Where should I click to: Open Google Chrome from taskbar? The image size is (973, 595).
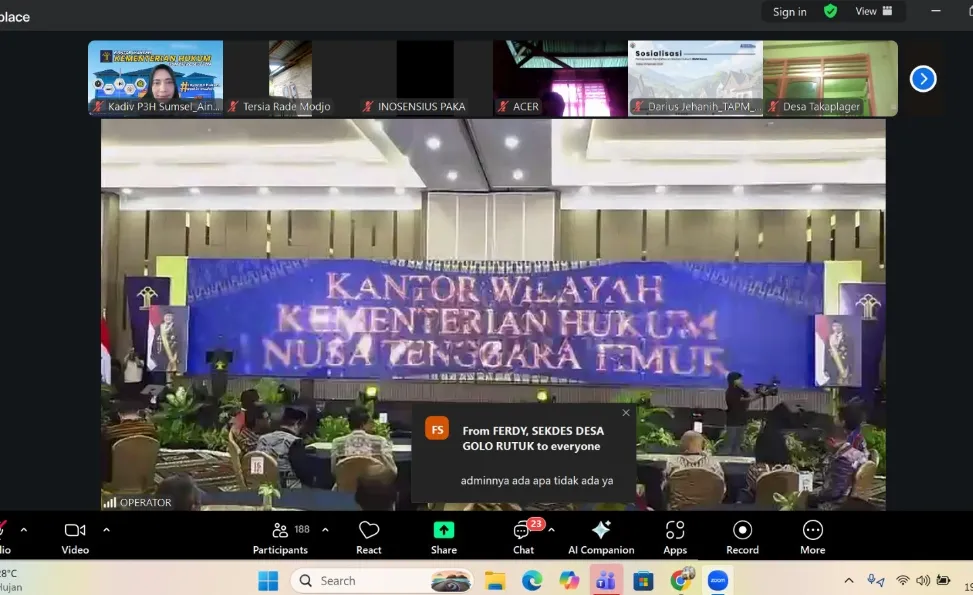[x=681, y=581]
